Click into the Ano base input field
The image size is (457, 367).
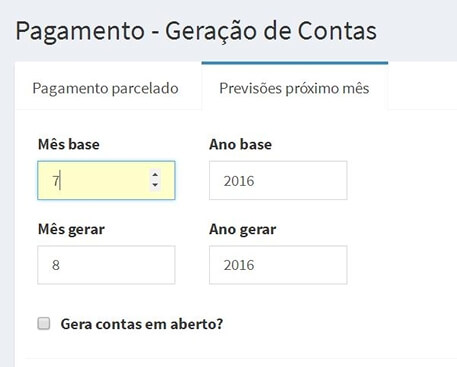click(x=278, y=180)
